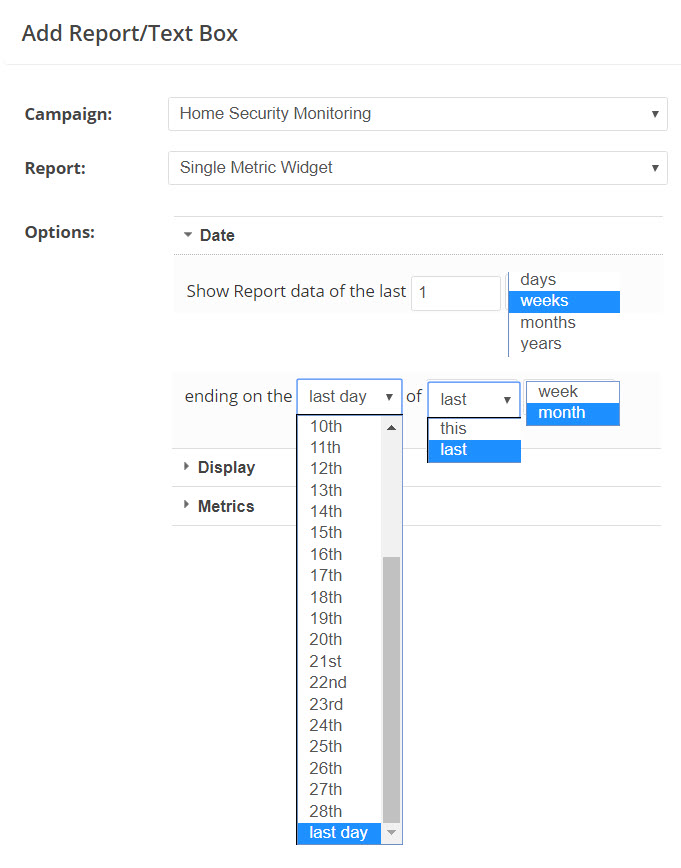Select 'months' in the period list
The image size is (681, 868).
[x=548, y=322]
